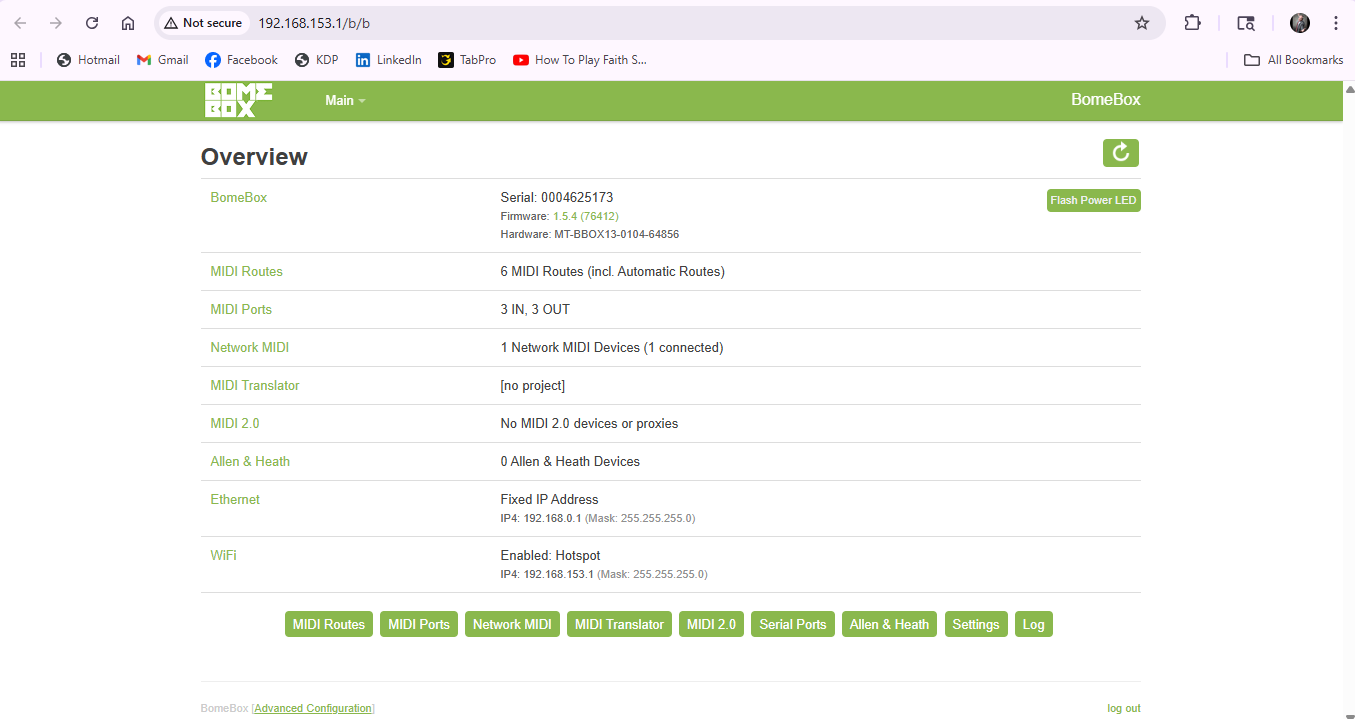Expand the Main dropdown menu

point(345,100)
